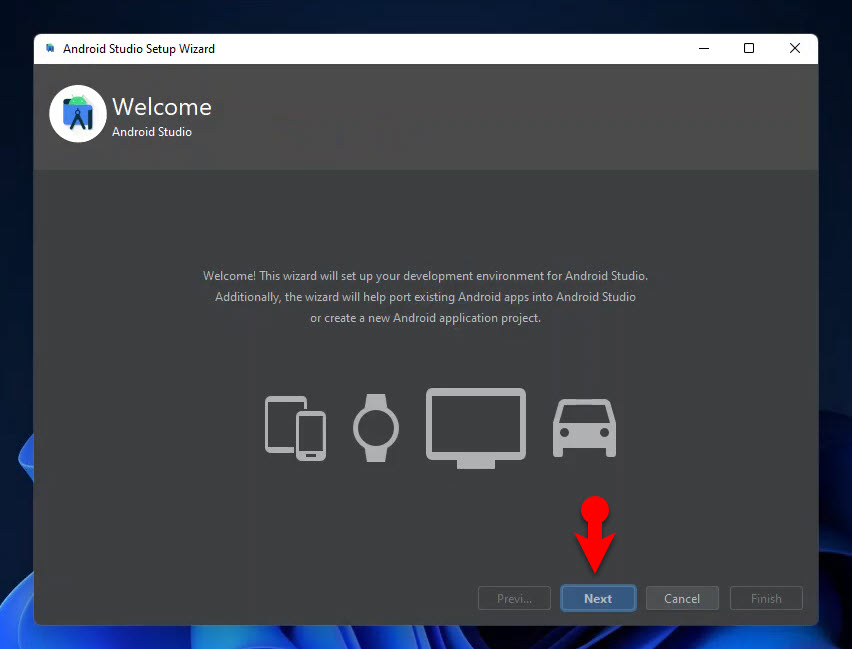Click the first line of the welcome message
Viewport: 852px width, 649px height.
pyautogui.click(x=425, y=276)
